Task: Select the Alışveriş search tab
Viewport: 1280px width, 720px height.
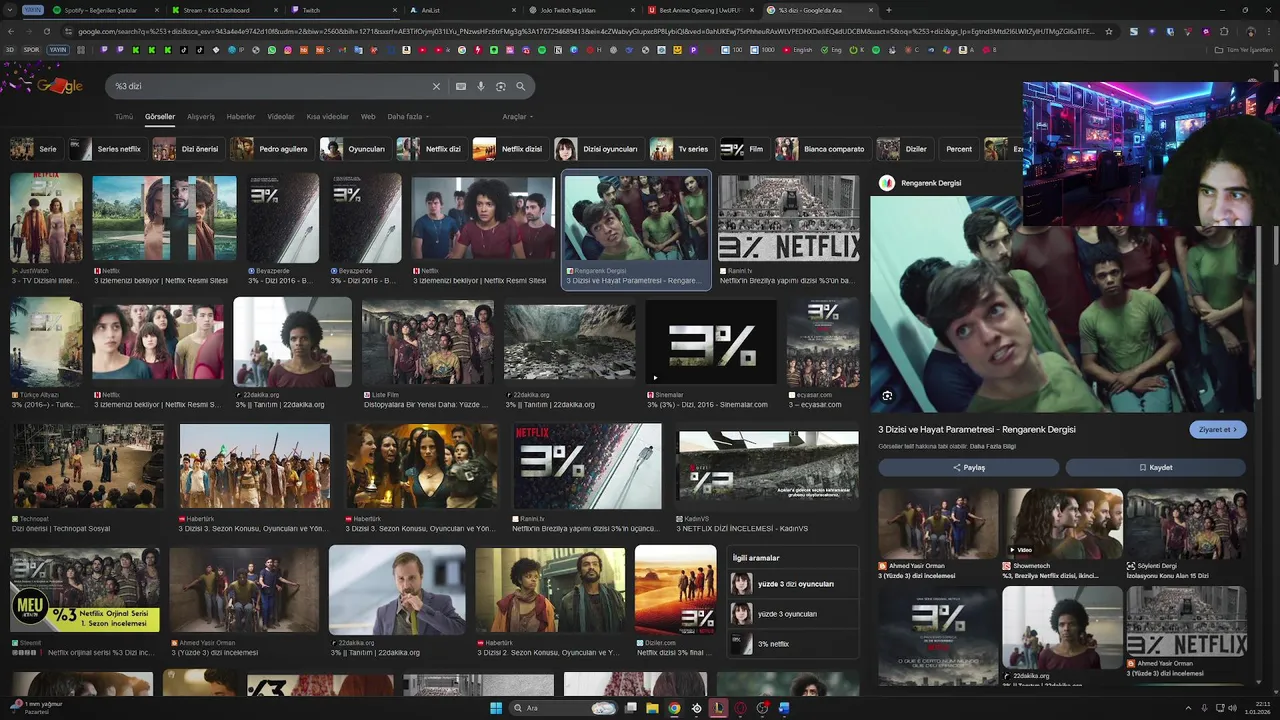Action: [x=201, y=117]
